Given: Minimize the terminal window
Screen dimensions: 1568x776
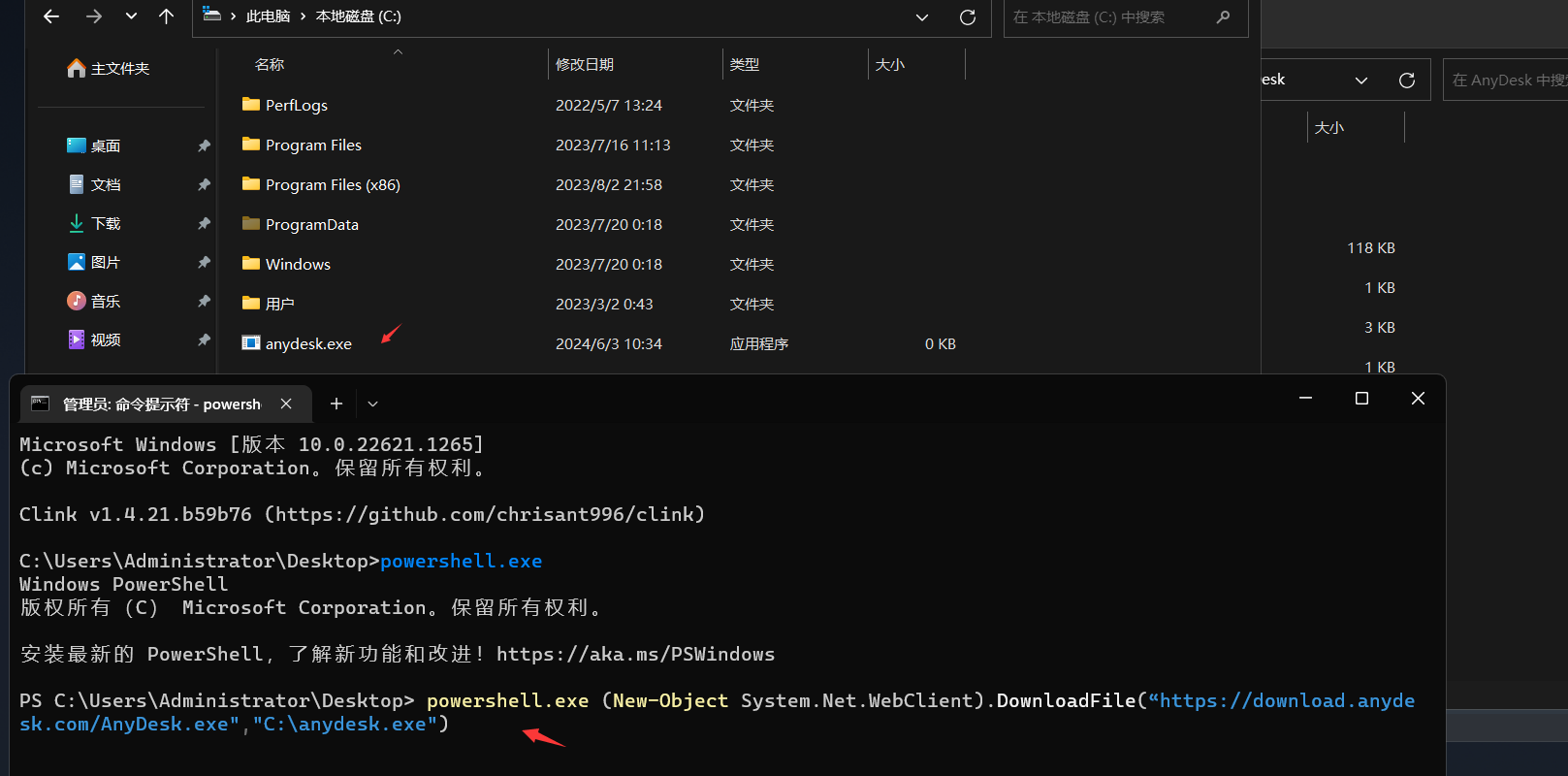Looking at the screenshot, I should (1305, 399).
